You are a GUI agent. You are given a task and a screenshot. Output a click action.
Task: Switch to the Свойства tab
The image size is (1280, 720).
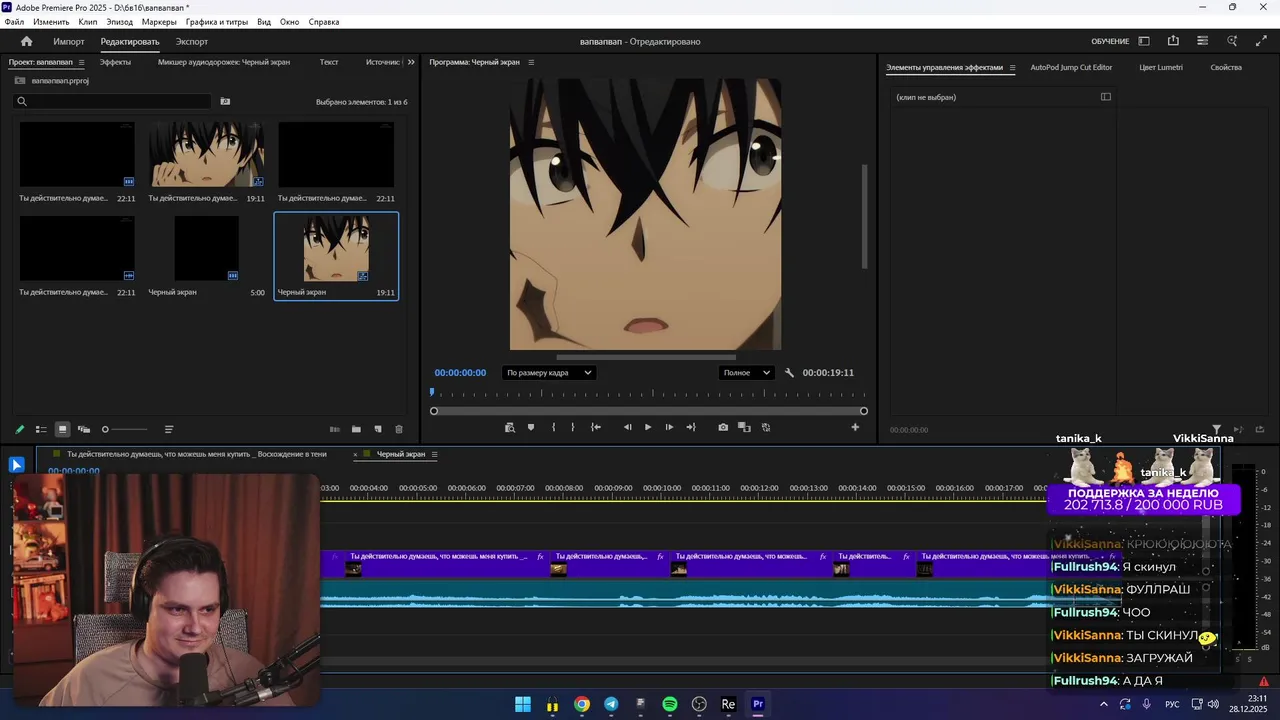click(x=1226, y=68)
